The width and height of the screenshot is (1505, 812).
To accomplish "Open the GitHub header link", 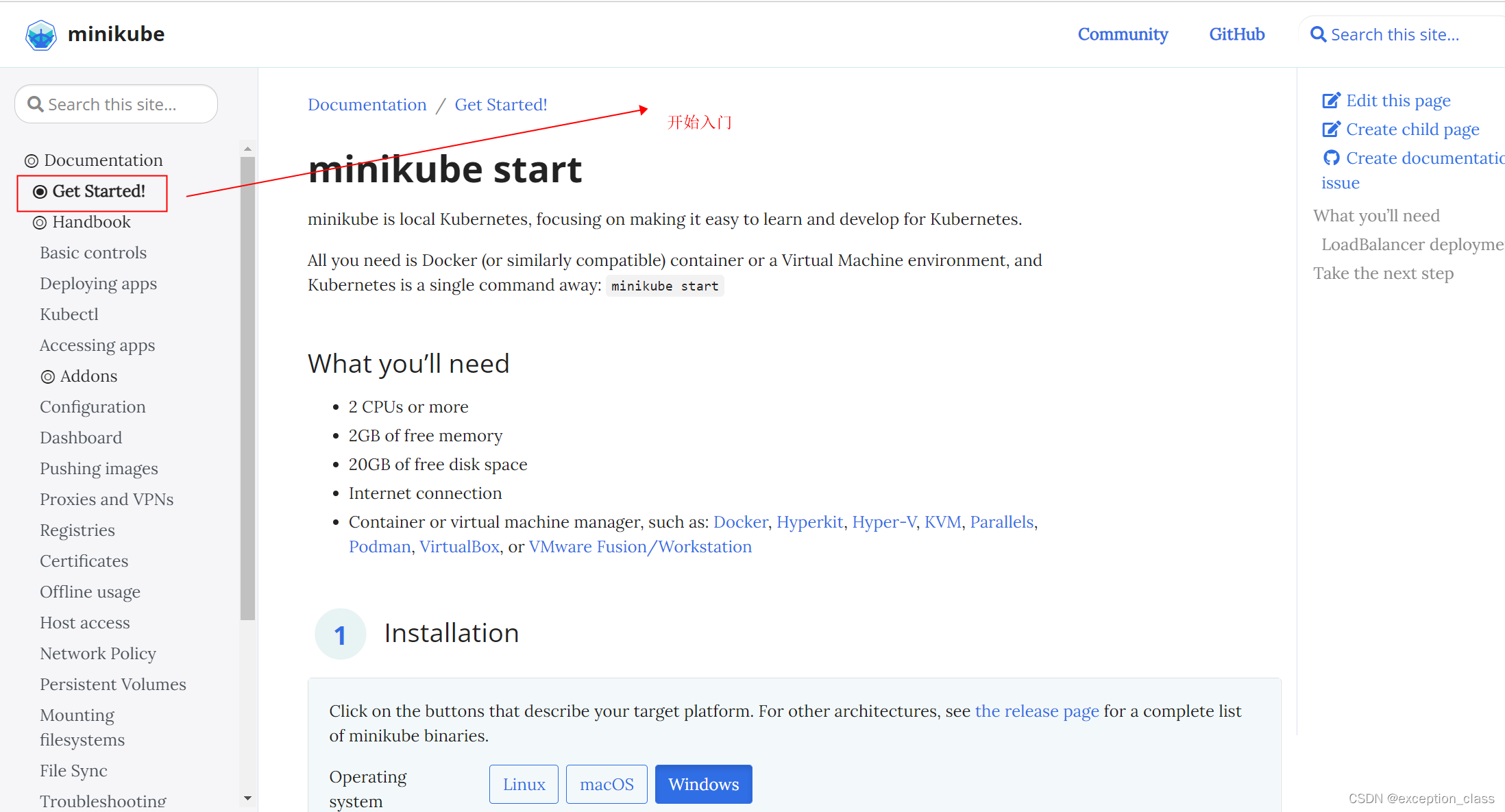I will 1236,34.
